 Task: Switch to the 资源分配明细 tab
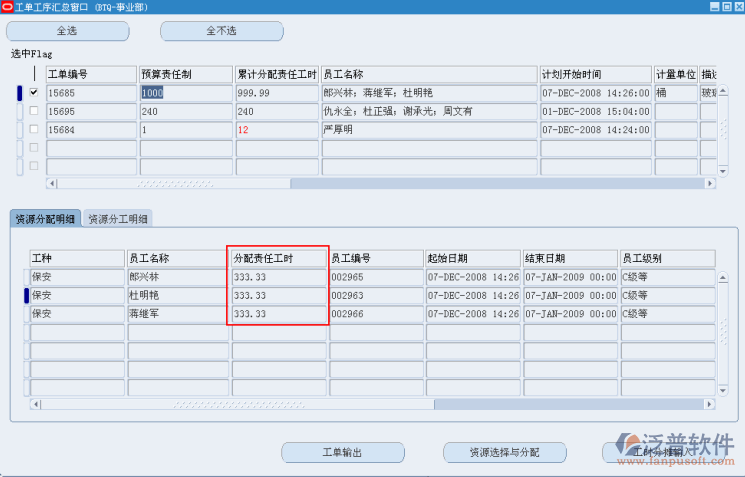tap(46, 219)
